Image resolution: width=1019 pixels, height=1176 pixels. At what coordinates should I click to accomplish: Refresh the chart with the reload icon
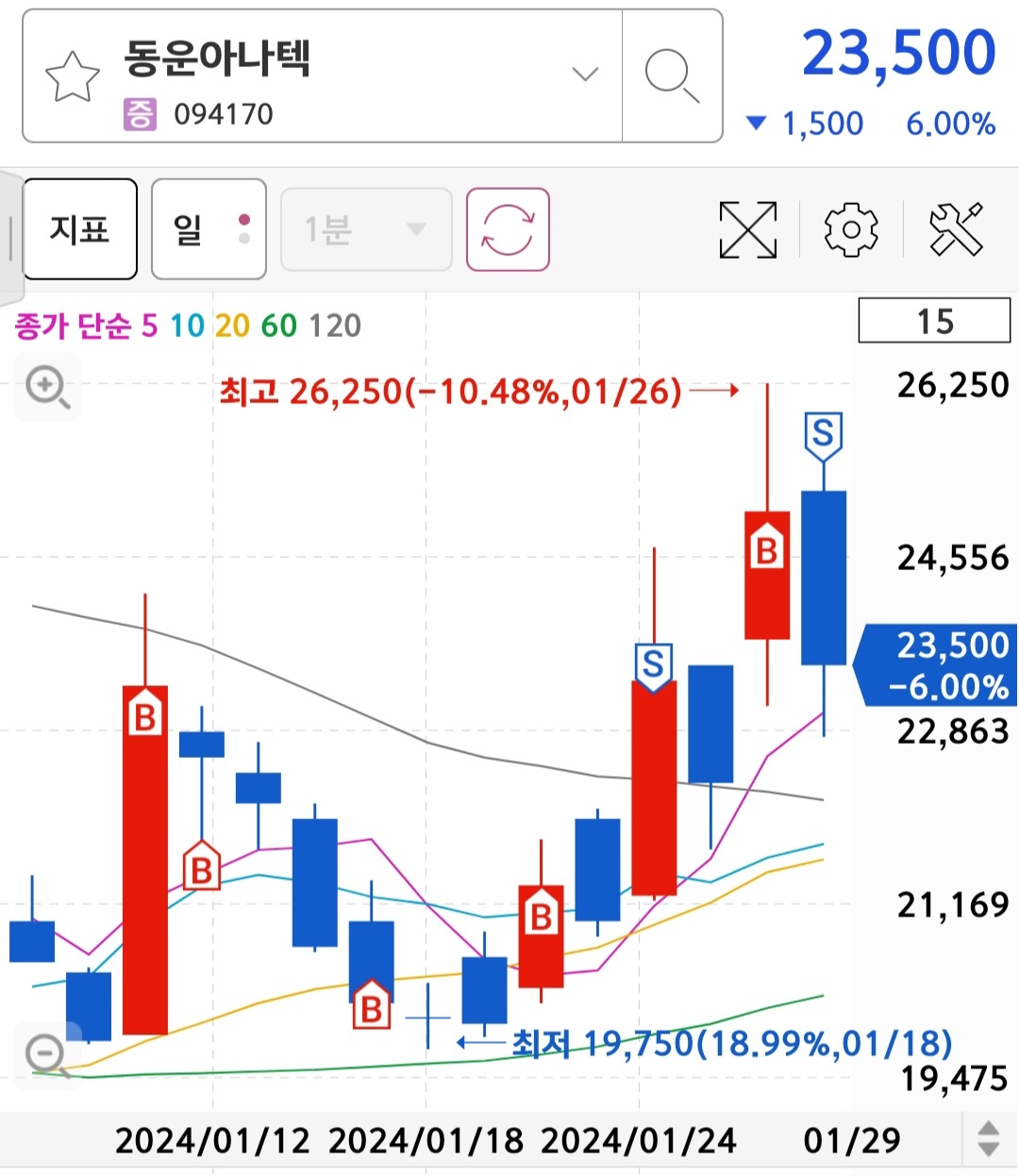point(508,229)
